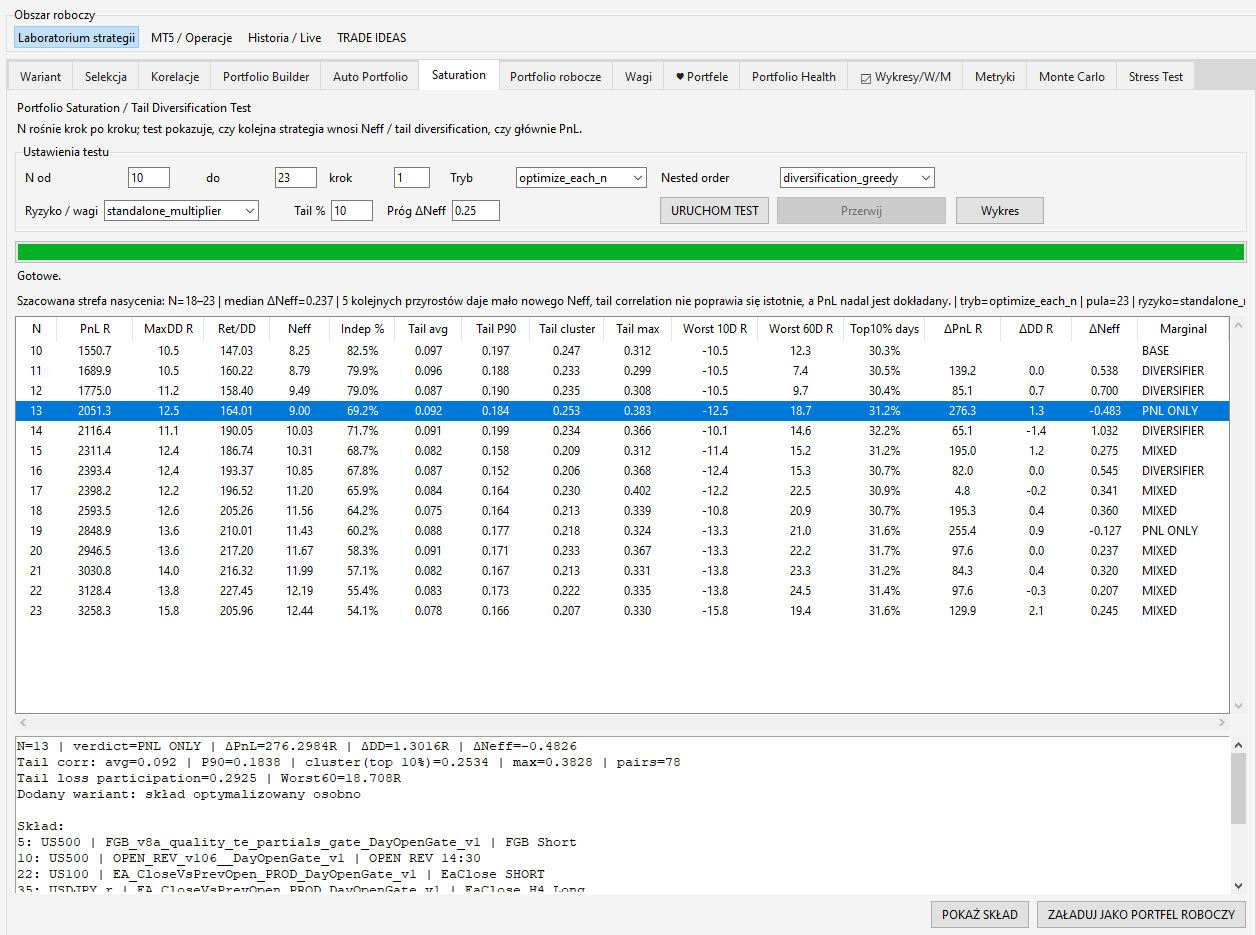Go to the Wariant tab
Image resolution: width=1256 pixels, height=935 pixels.
tap(41, 77)
